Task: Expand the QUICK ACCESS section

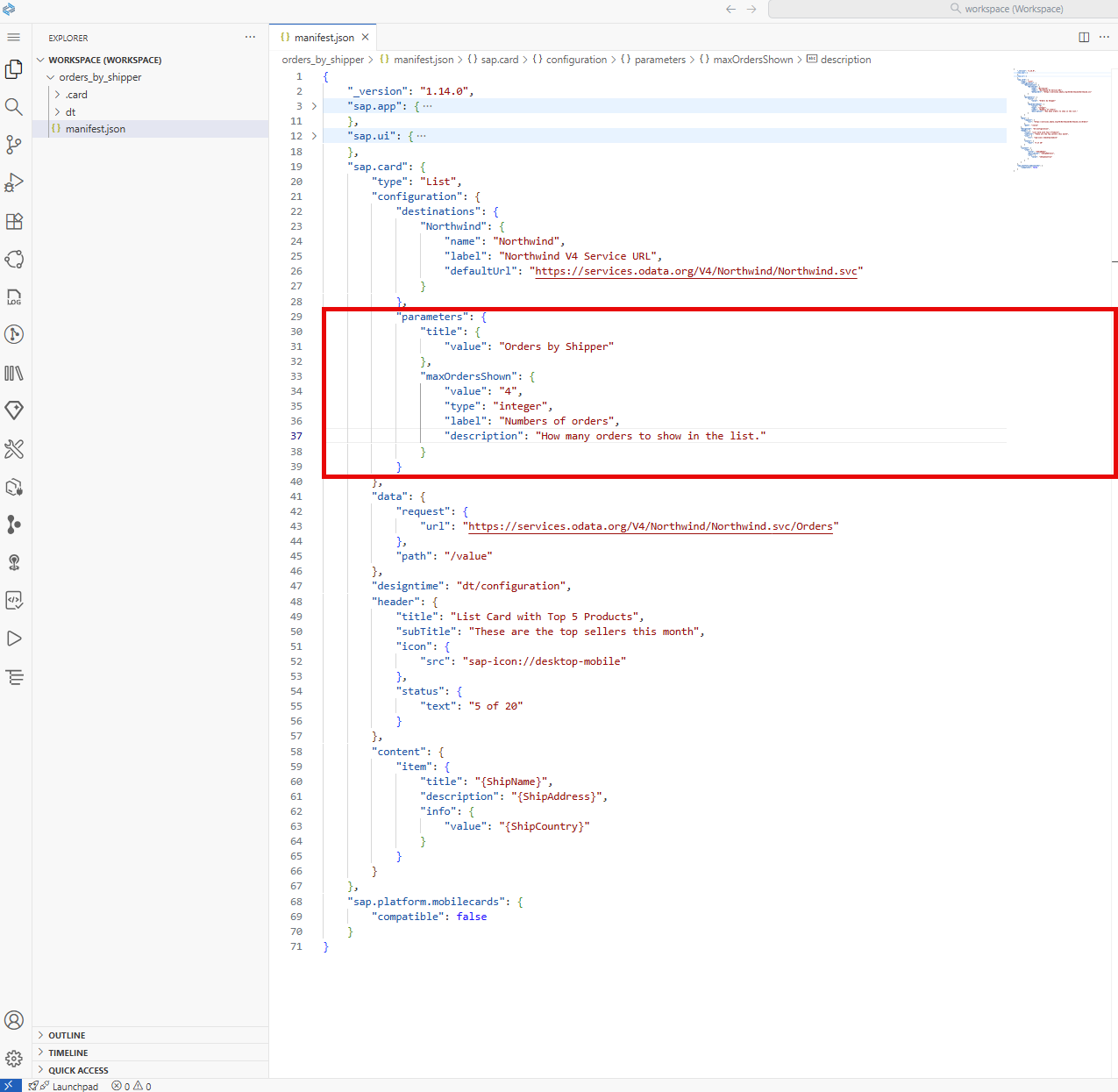Action: (78, 1070)
